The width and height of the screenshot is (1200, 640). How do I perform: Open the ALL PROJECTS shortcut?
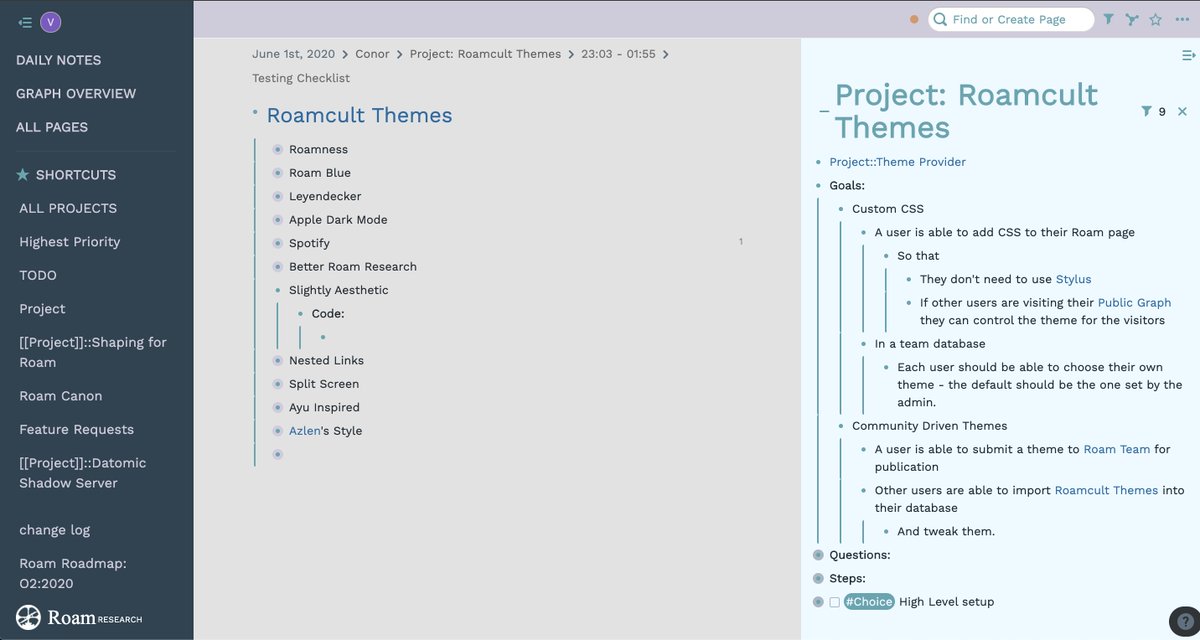(x=68, y=208)
